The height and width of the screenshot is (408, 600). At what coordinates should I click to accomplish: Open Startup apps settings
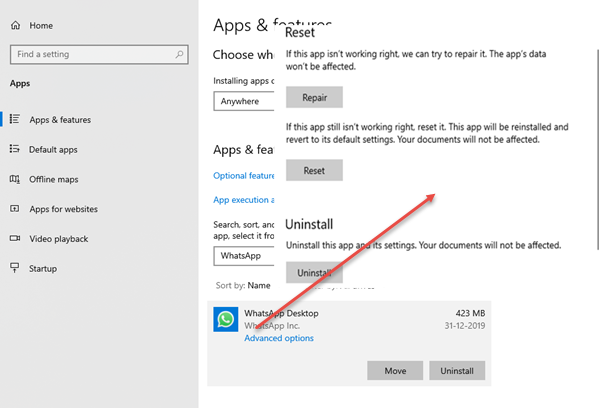point(43,269)
